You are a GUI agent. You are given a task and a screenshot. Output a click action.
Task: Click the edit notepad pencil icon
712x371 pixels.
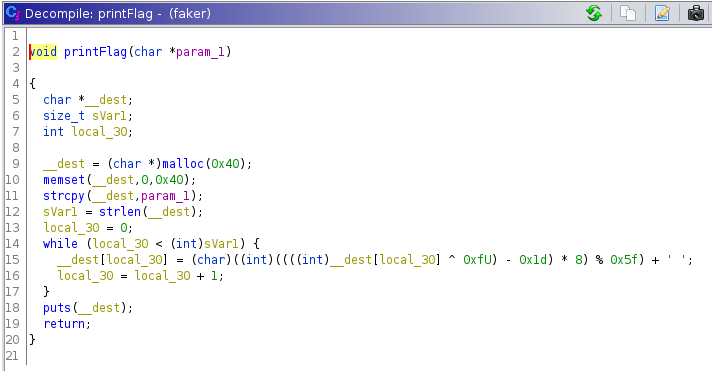(x=662, y=13)
